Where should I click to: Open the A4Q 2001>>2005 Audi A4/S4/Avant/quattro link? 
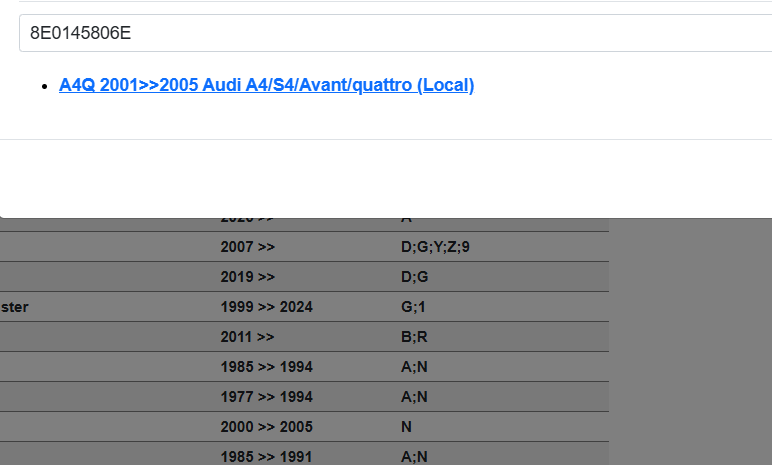pyautogui.click(x=266, y=85)
